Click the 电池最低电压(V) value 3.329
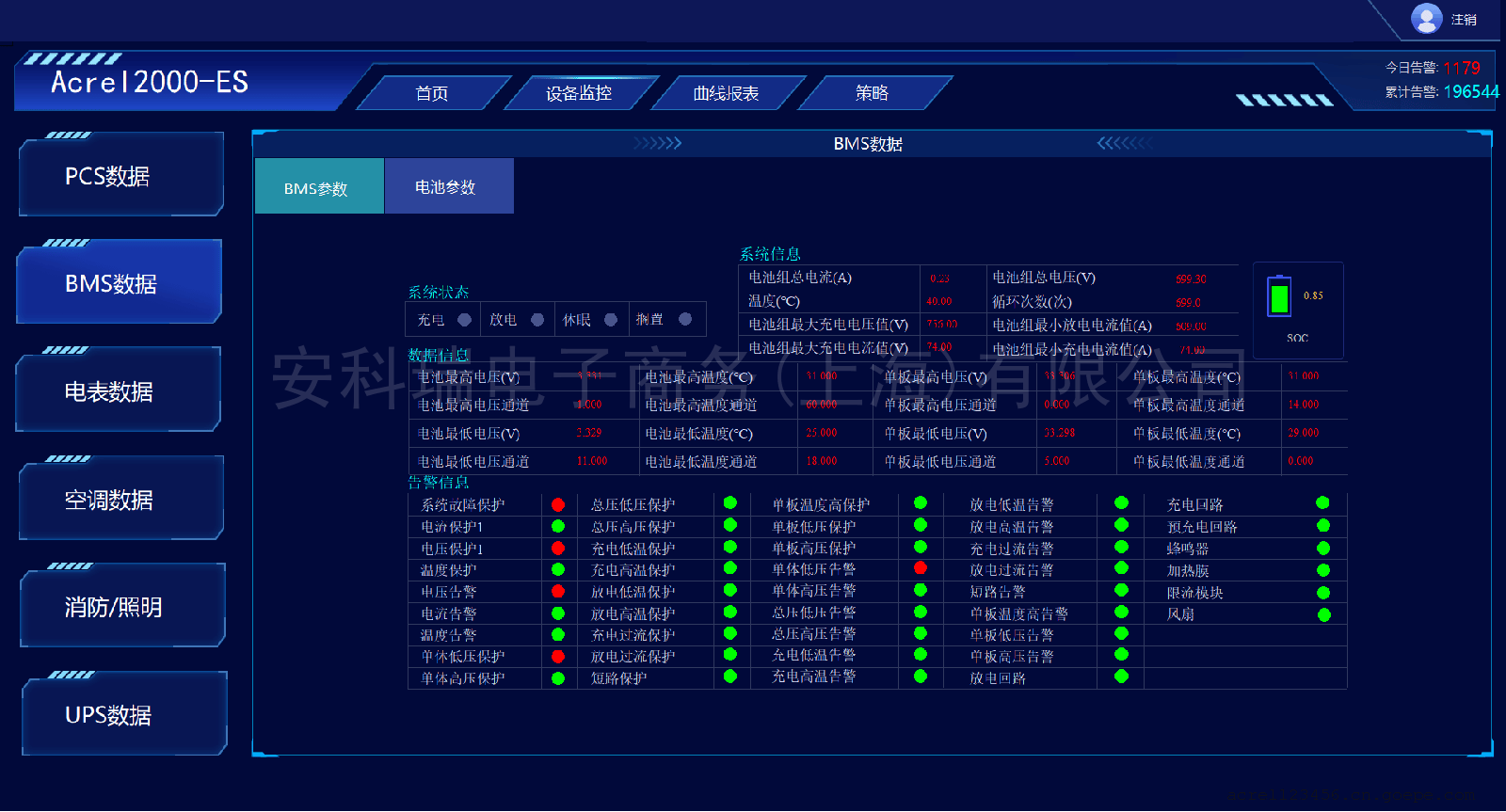Screen dimensions: 1506x812 [589, 433]
